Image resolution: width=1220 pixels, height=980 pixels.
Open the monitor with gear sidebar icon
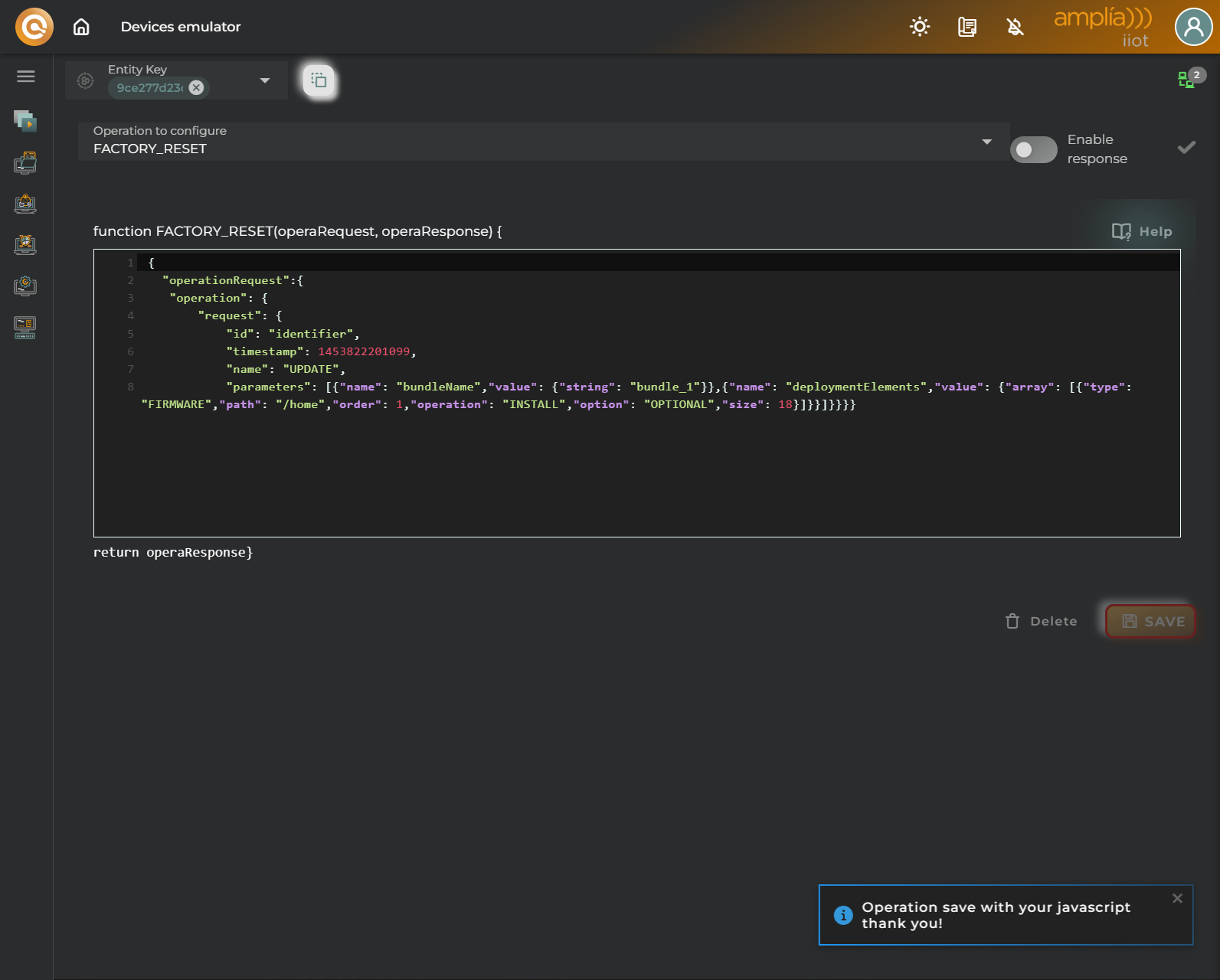click(25, 286)
